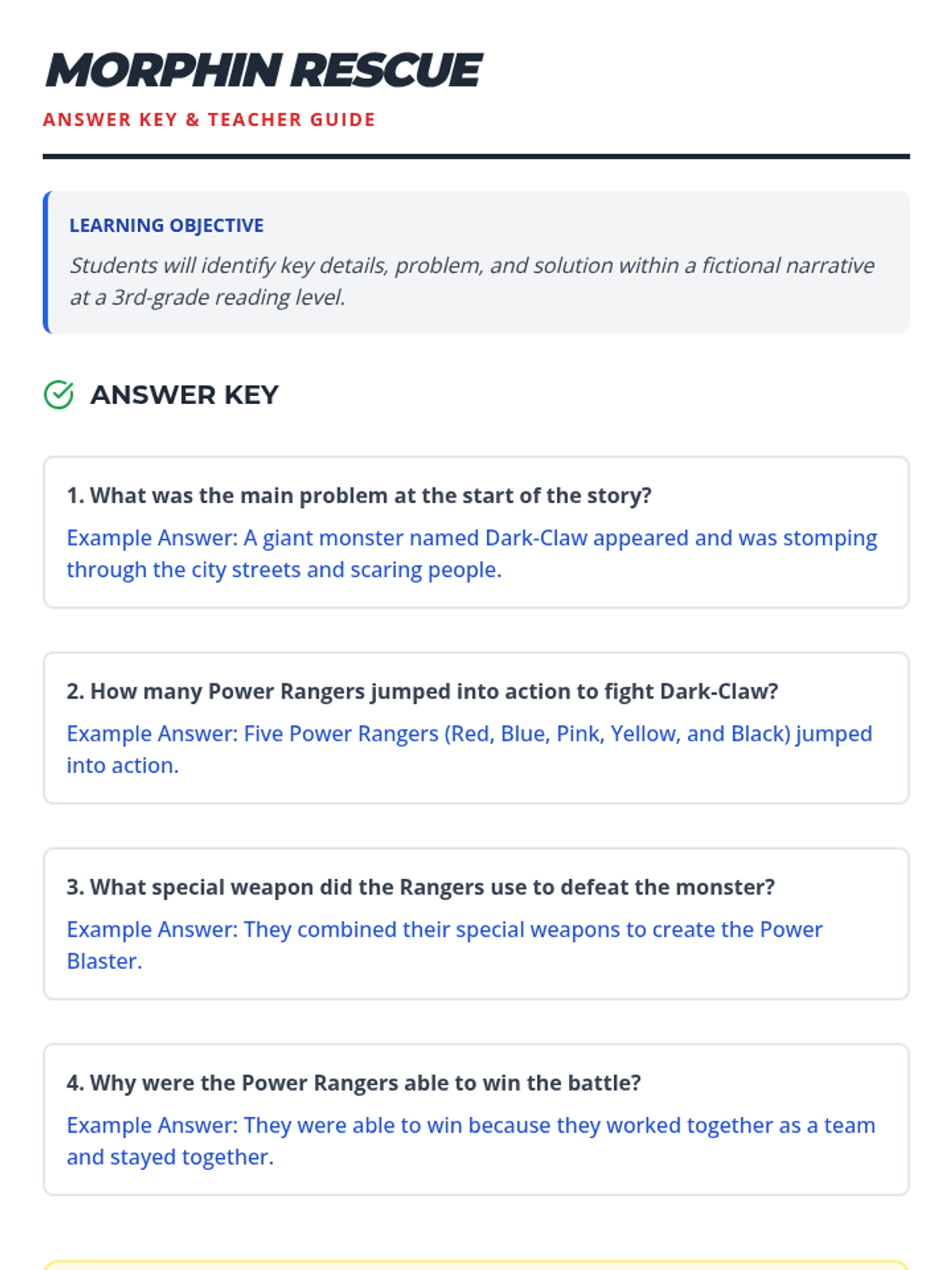Screen dimensions: 952x1270
Task: Select the Answer Key & Teacher Guide subtitle
Action: click(x=209, y=120)
